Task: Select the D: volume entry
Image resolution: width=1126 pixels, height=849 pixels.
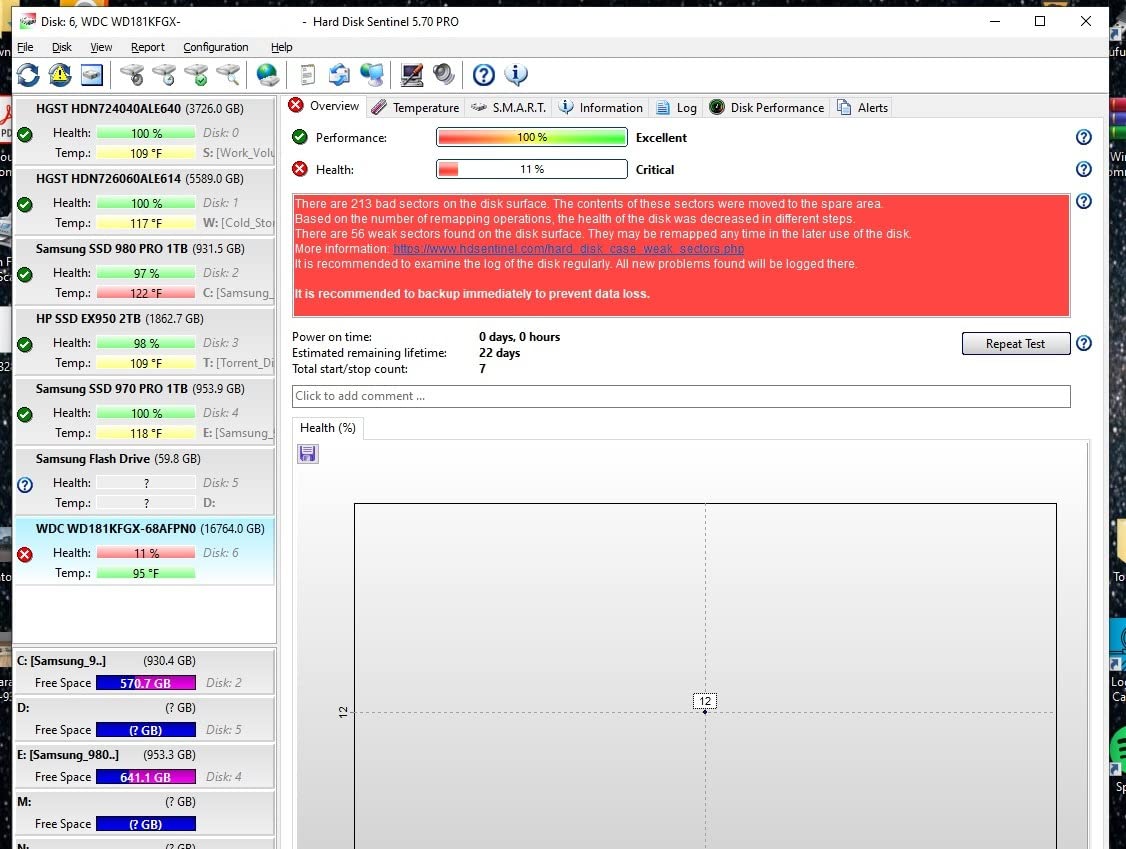Action: point(144,718)
